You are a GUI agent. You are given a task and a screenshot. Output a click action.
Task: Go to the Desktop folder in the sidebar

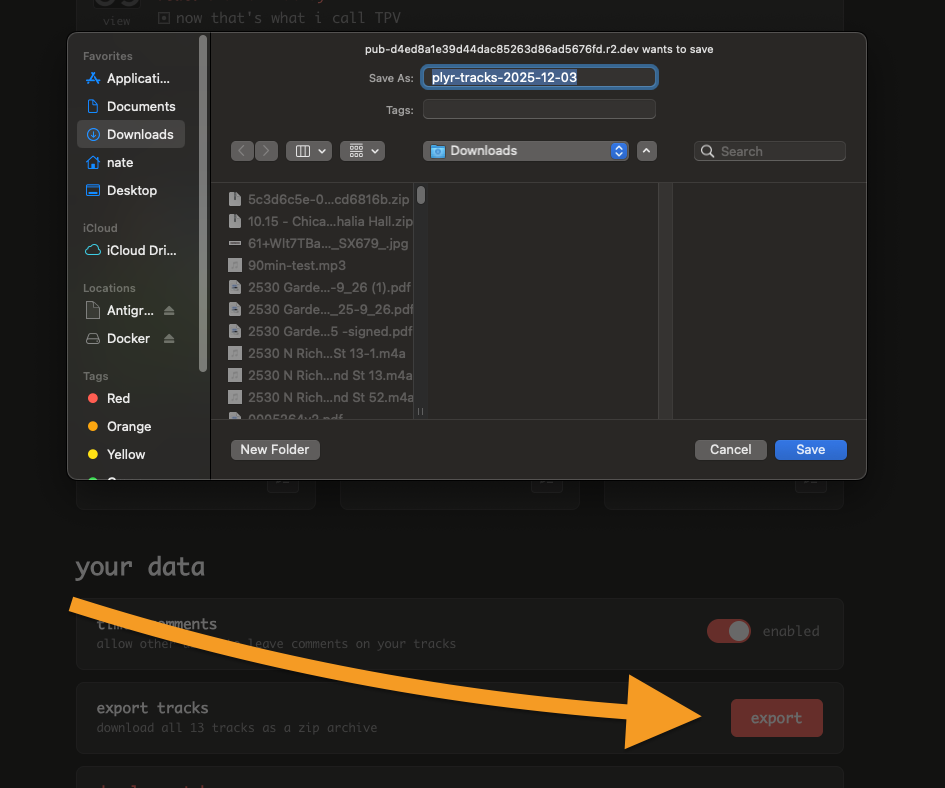click(131, 190)
